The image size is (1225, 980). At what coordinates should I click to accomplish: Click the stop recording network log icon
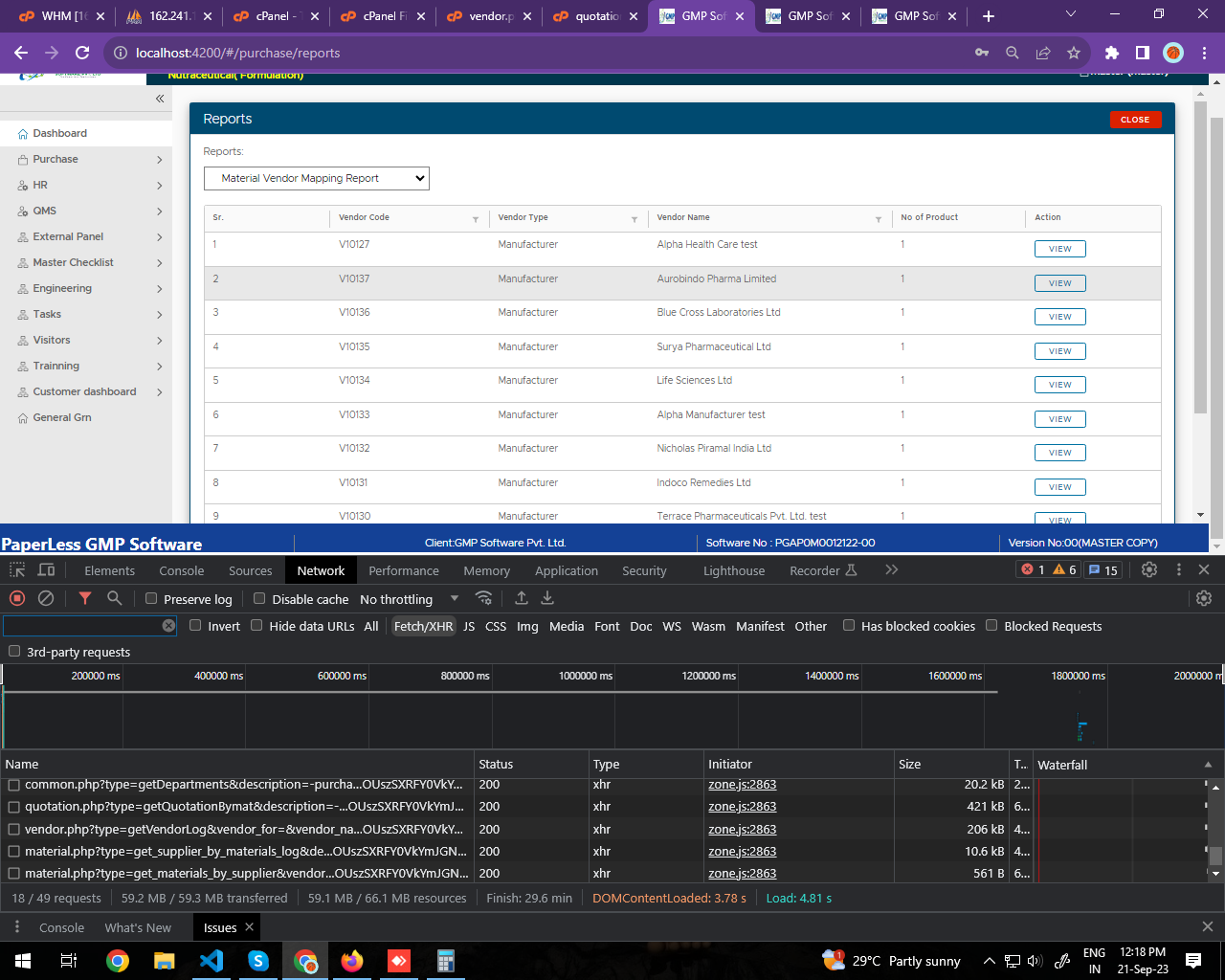click(x=17, y=598)
